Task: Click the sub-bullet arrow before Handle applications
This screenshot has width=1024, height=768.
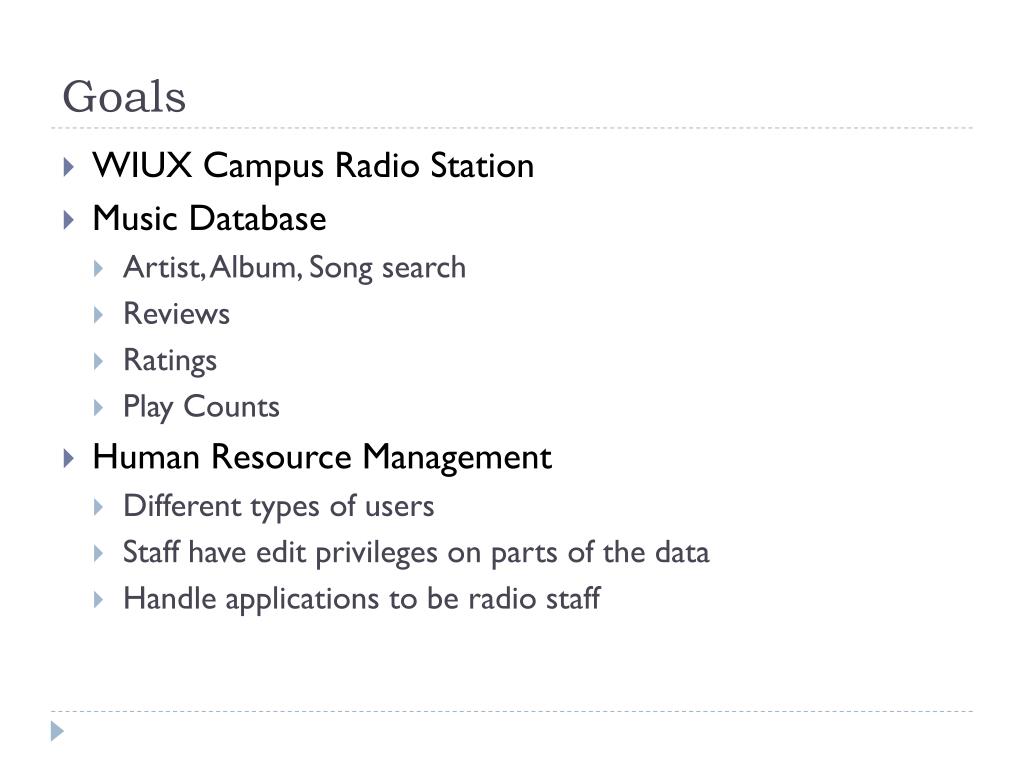Action: click(x=99, y=600)
